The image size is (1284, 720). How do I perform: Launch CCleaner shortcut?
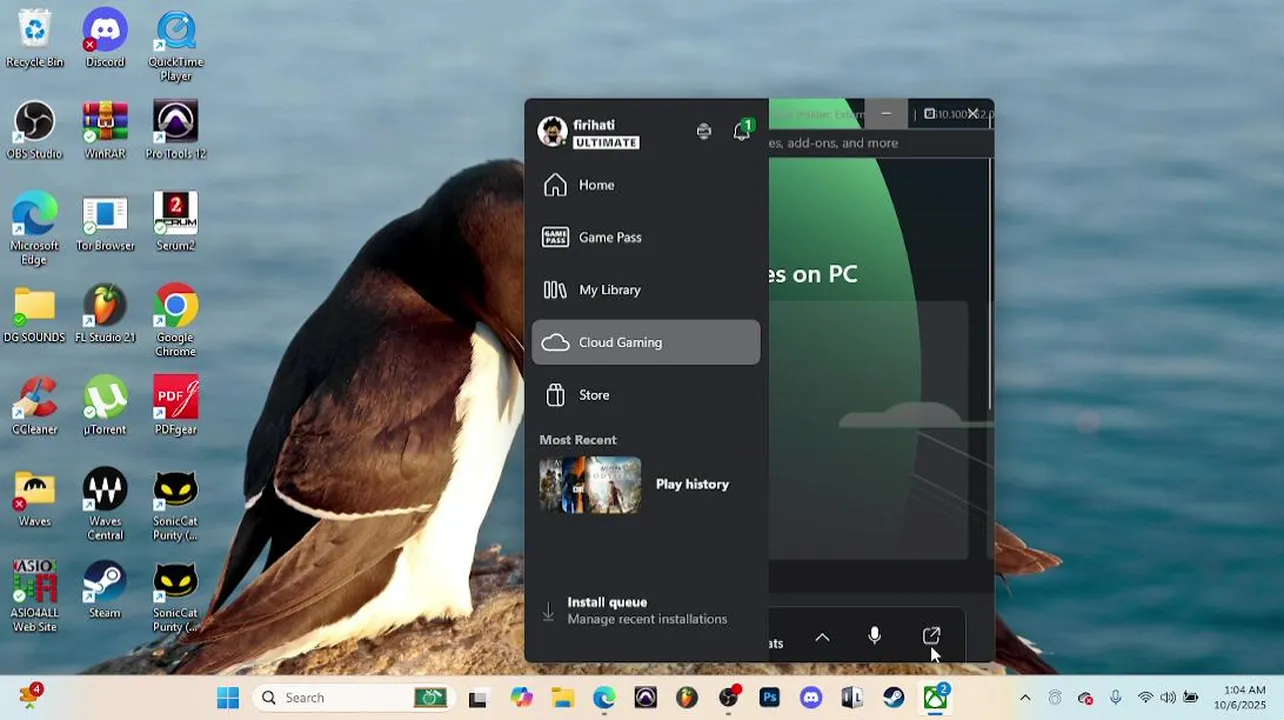tap(34, 406)
